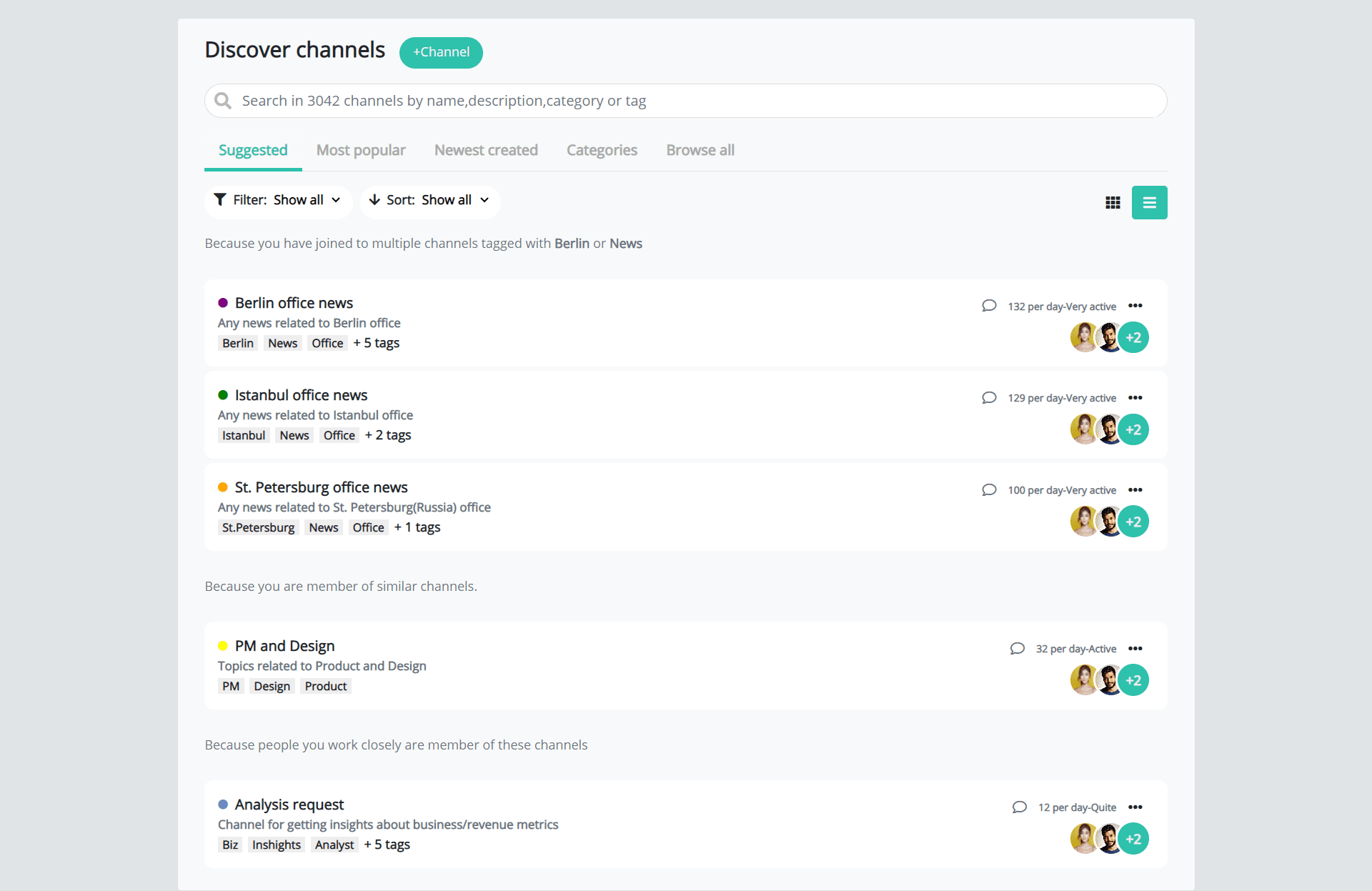Image resolution: width=1372 pixels, height=891 pixels.
Task: Click the search magnifier icon
Action: coord(224,100)
